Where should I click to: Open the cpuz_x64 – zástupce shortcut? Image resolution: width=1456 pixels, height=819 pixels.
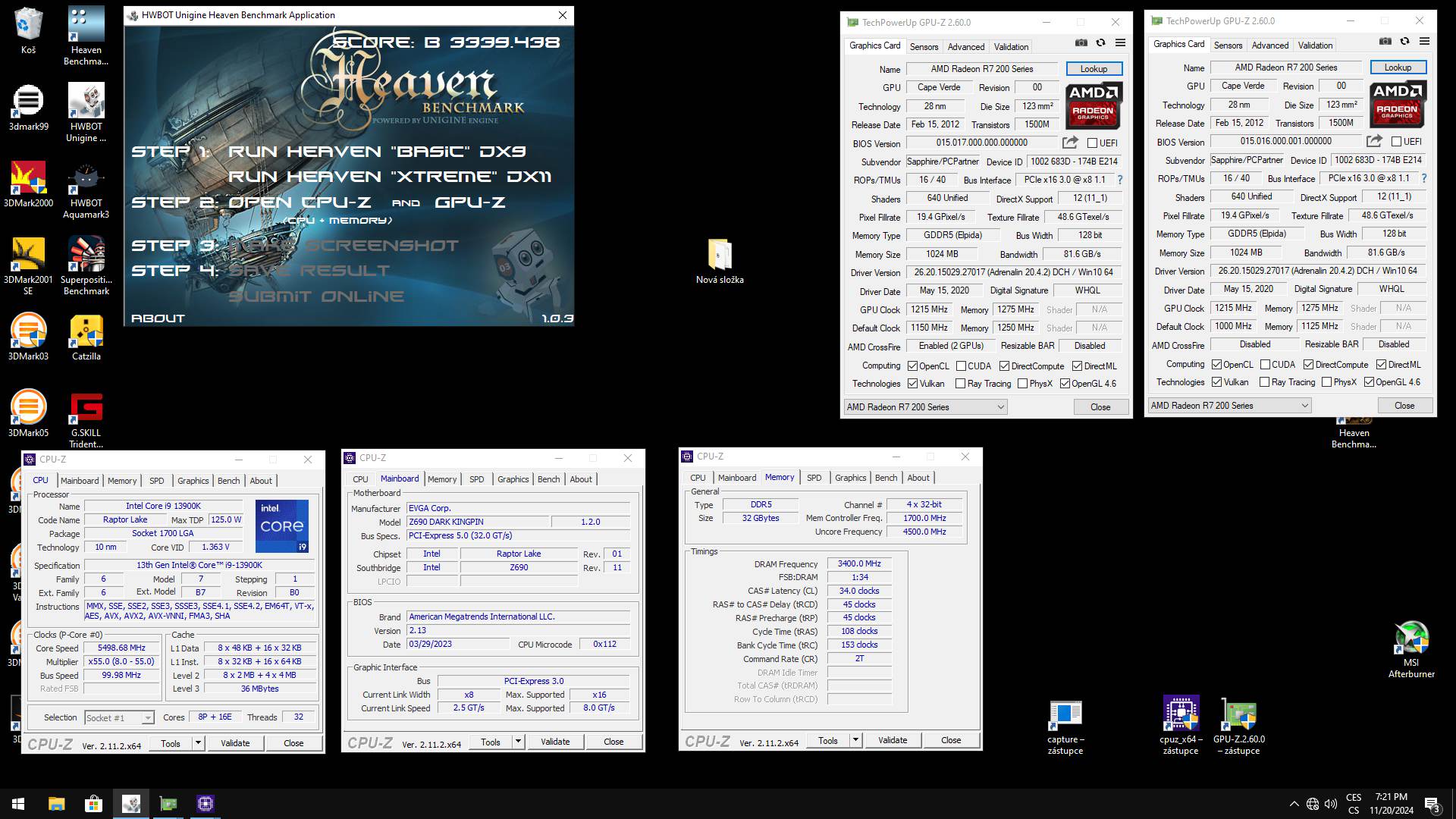[1181, 726]
